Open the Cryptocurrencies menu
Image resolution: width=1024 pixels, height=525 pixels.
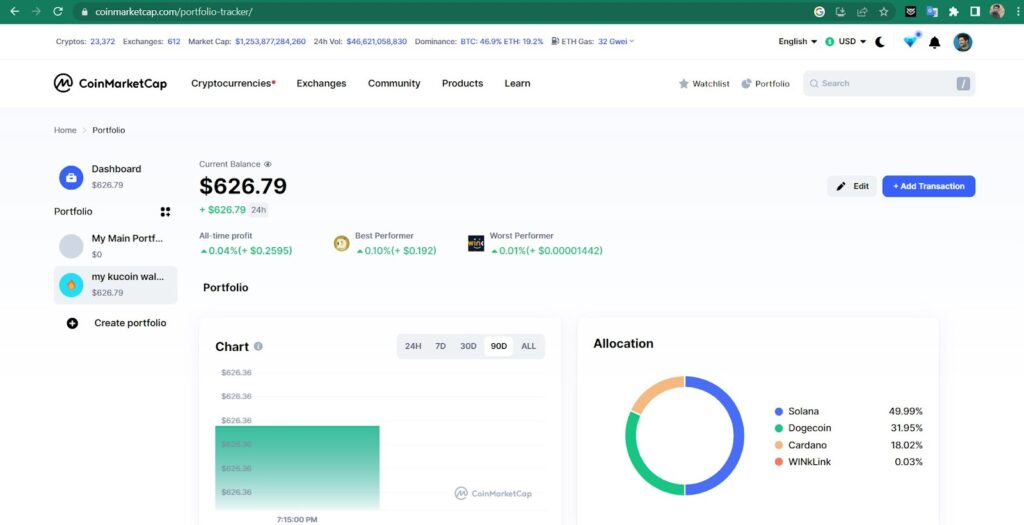[x=233, y=84]
